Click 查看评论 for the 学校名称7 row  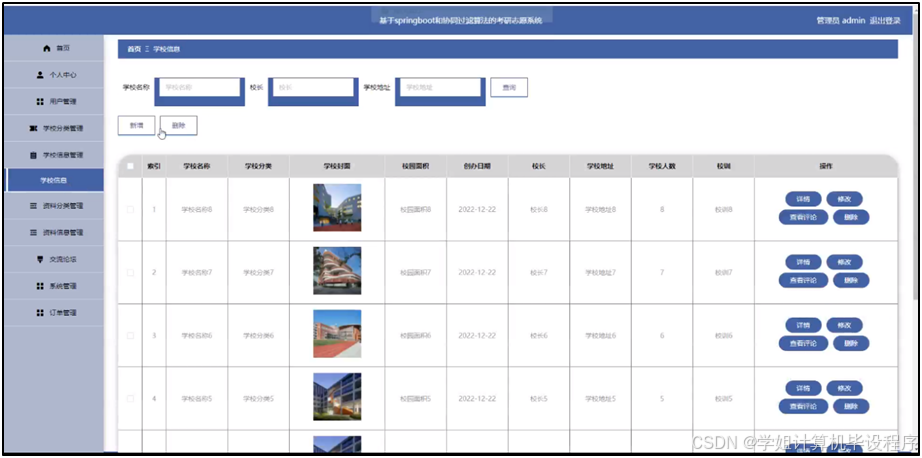[803, 280]
